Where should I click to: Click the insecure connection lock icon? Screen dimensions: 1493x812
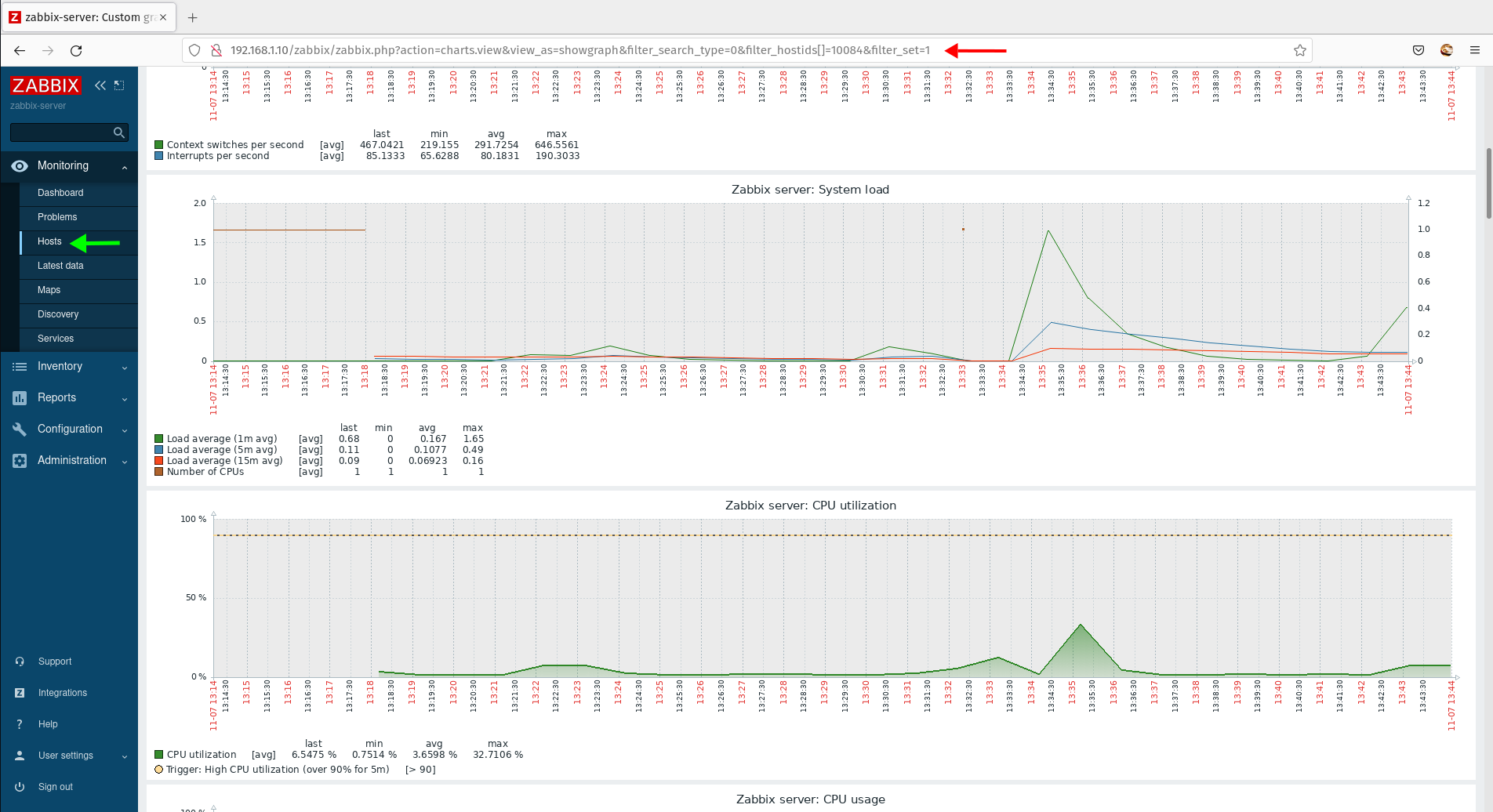(216, 50)
